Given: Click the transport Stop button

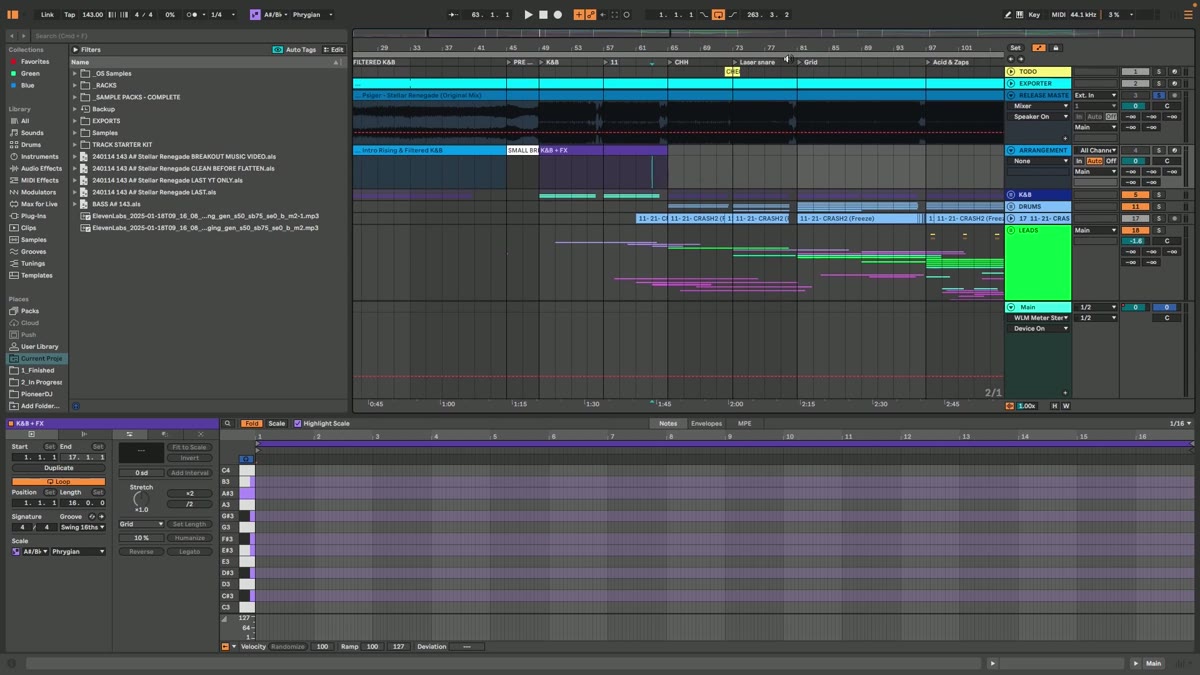Looking at the screenshot, I should pos(543,15).
